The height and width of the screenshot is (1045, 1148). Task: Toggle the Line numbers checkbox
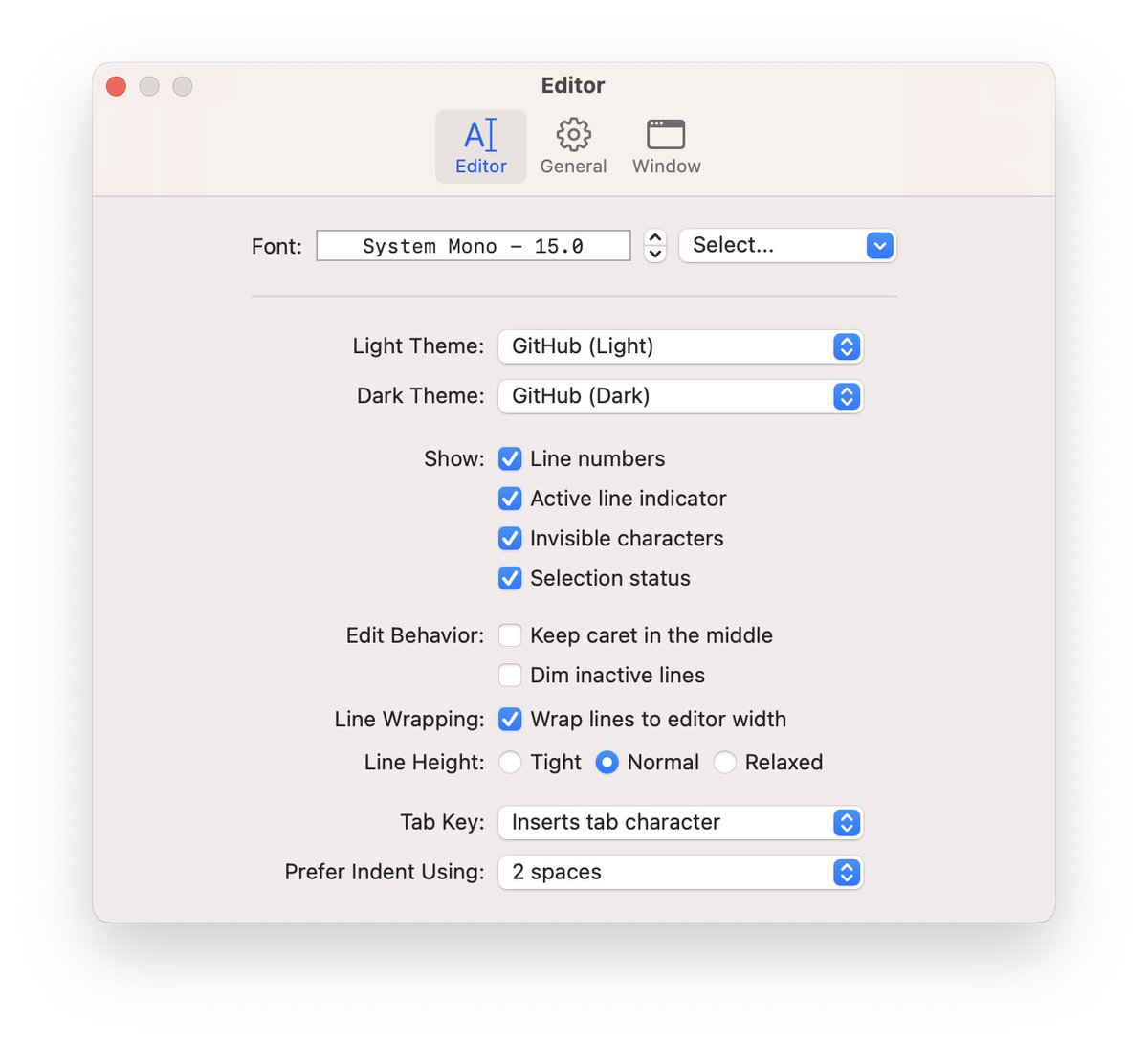point(510,458)
